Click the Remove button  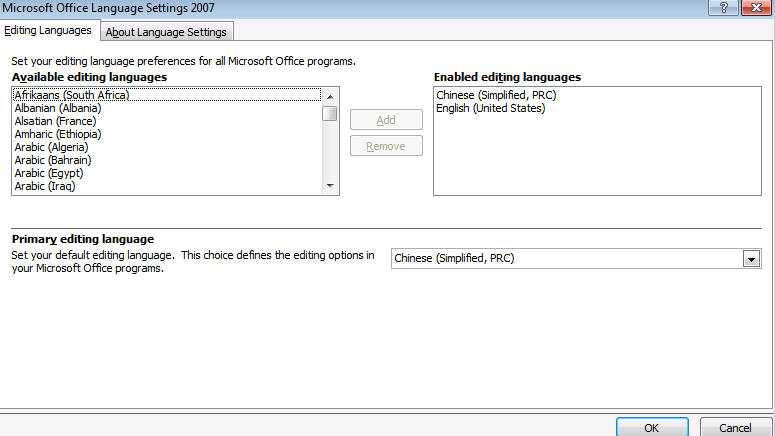click(386, 146)
